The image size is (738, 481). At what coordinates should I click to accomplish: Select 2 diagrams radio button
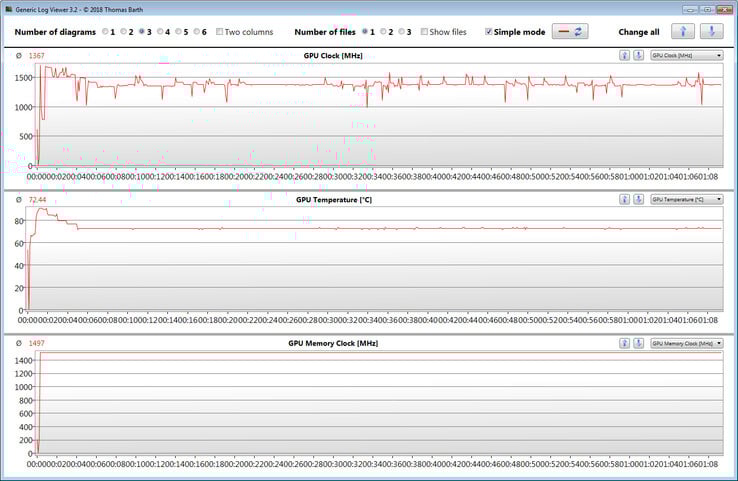tap(124, 32)
